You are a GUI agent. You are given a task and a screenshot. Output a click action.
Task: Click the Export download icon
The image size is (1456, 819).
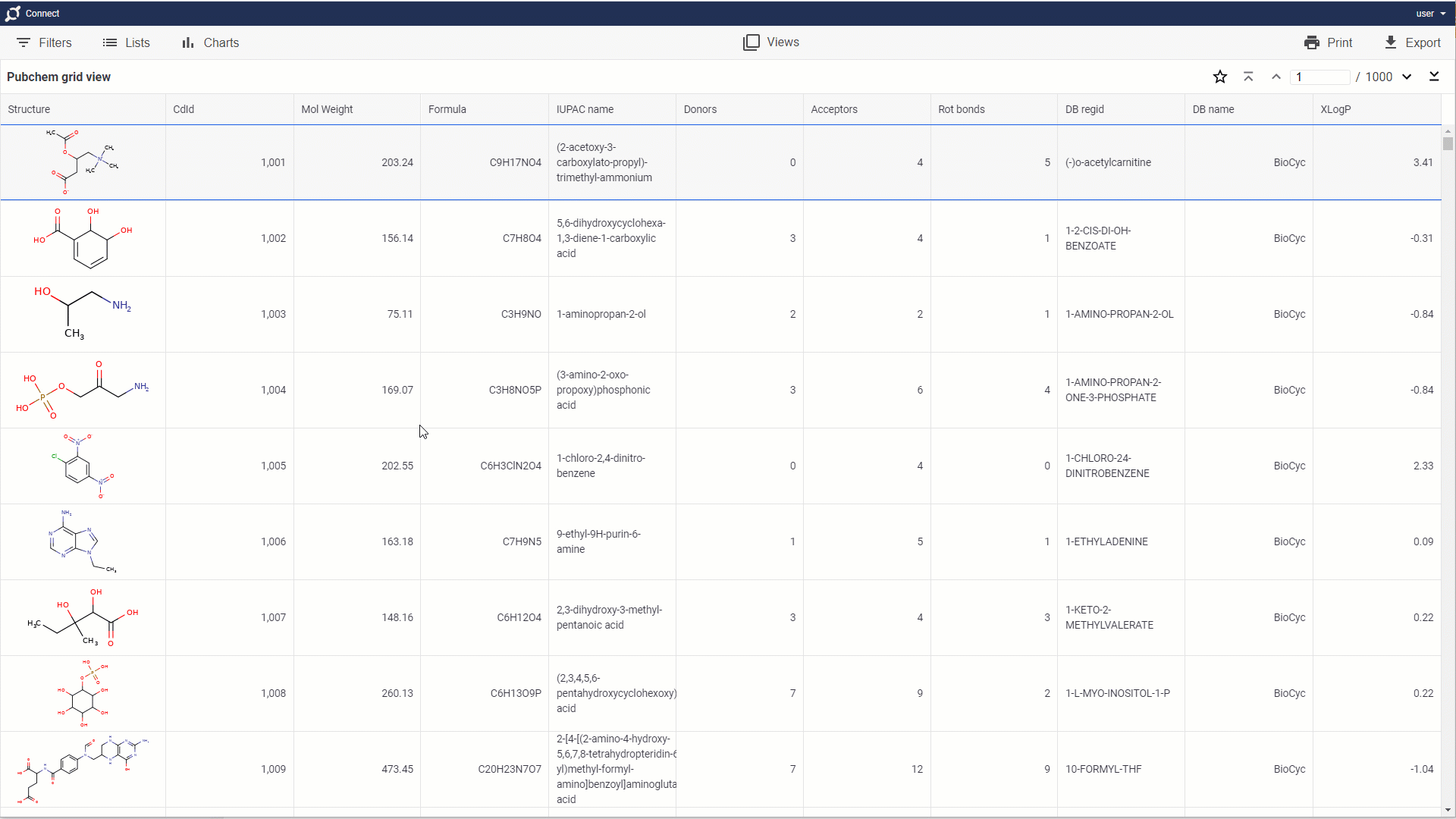pyautogui.click(x=1390, y=42)
